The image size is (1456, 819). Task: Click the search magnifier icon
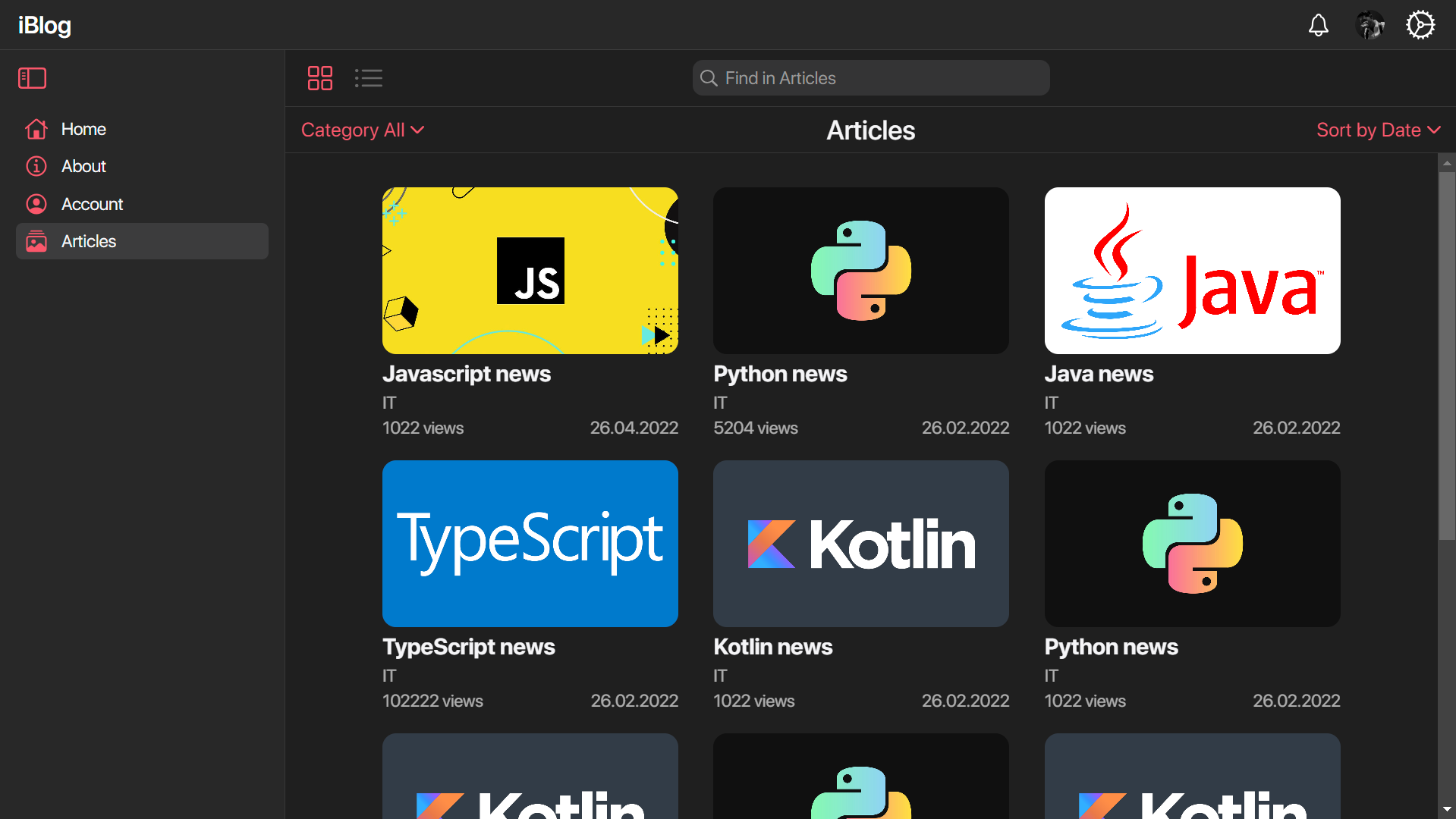tap(709, 78)
